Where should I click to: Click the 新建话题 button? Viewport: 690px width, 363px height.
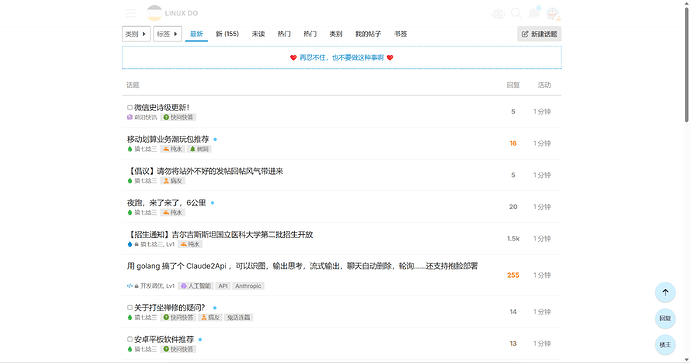(539, 34)
